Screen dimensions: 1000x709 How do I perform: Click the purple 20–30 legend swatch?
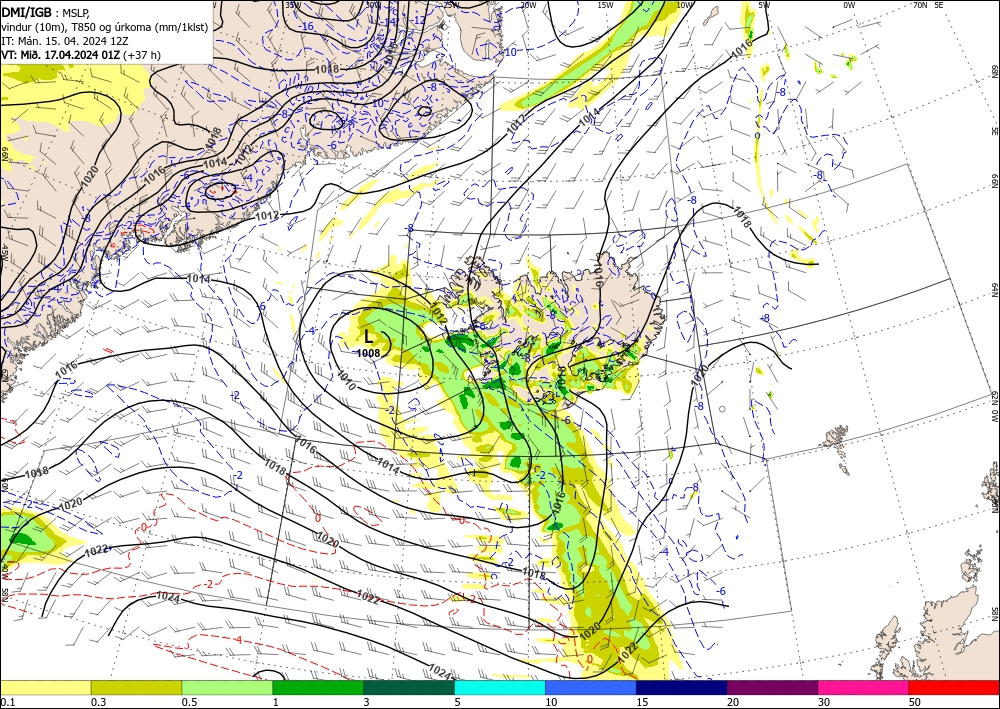[772, 687]
